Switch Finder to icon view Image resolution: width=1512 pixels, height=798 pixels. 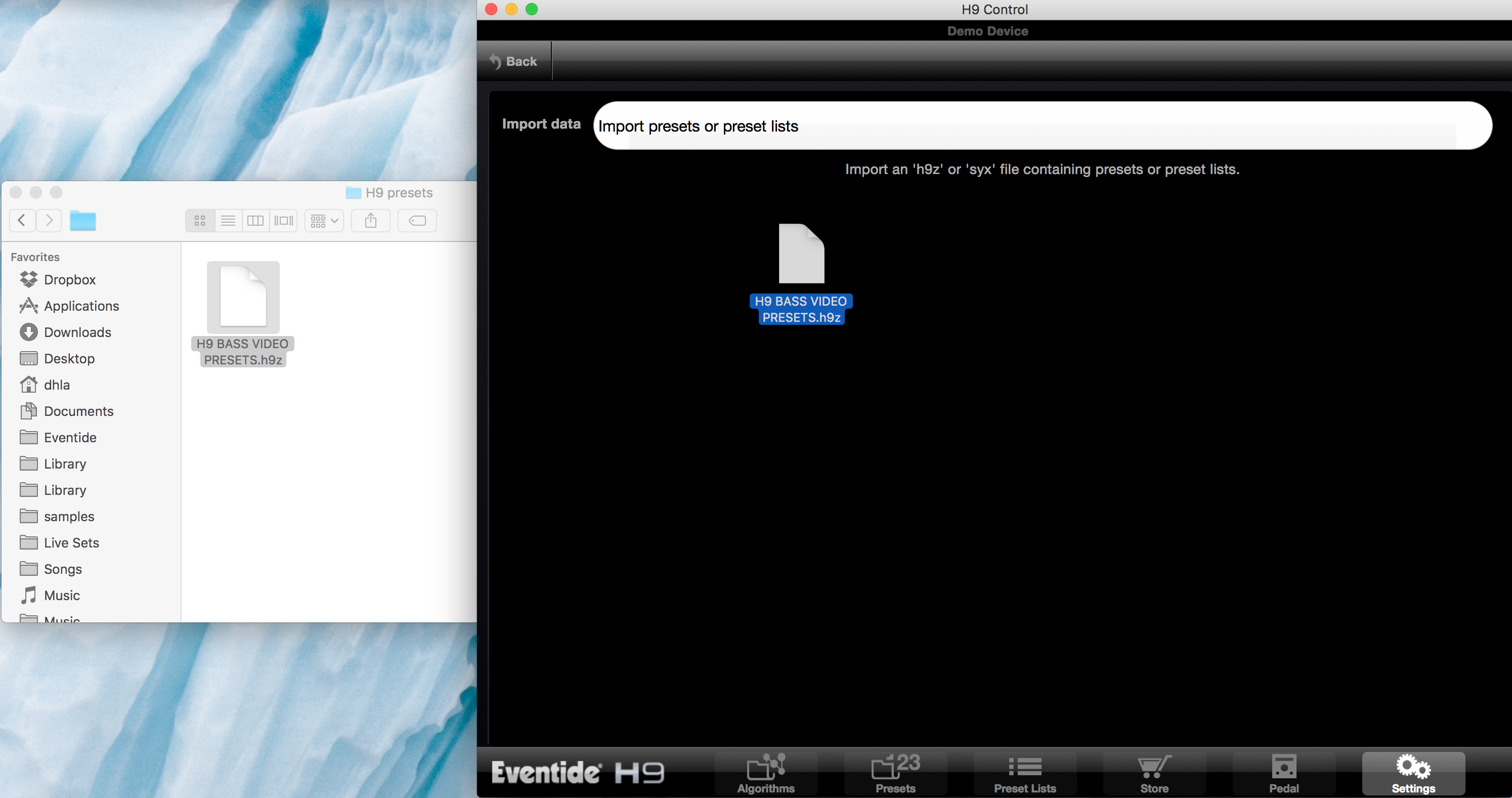click(x=200, y=220)
